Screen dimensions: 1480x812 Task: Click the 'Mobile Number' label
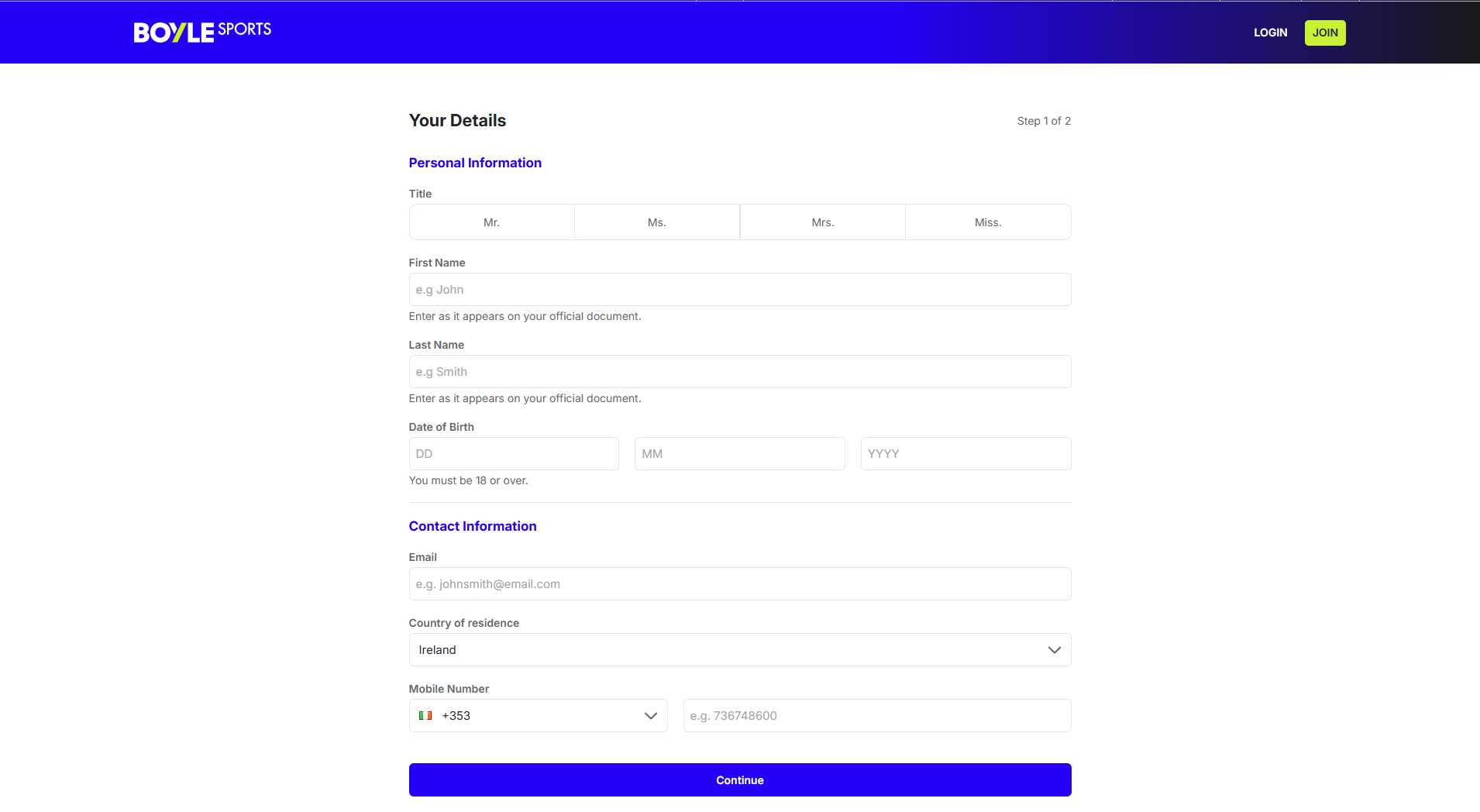coord(449,689)
